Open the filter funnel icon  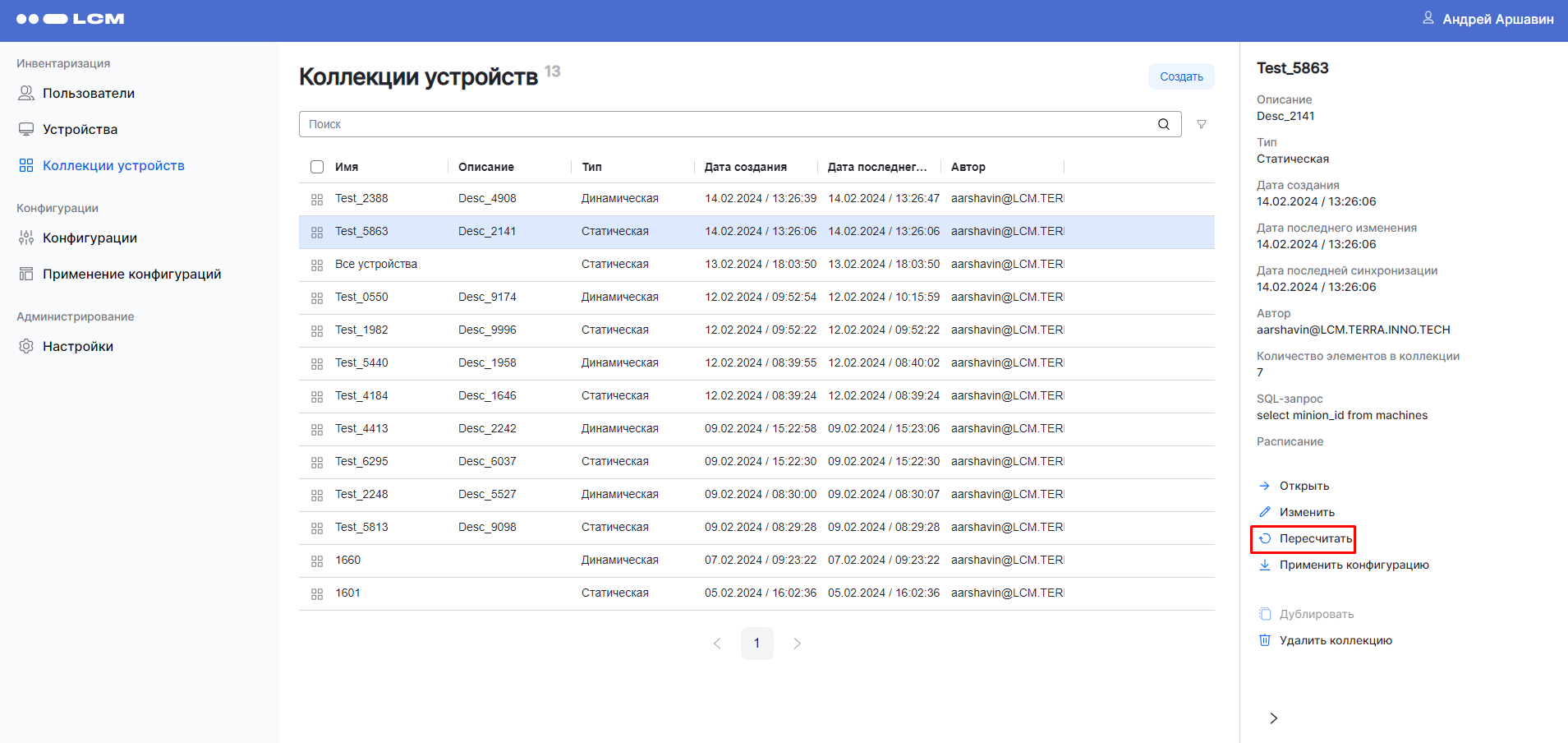[x=1201, y=124]
